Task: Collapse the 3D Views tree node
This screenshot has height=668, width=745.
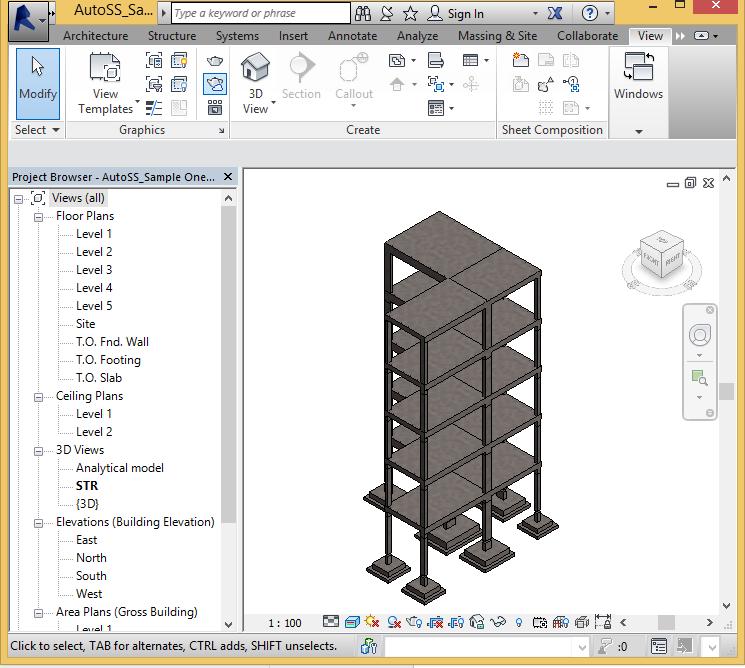Action: 38,451
